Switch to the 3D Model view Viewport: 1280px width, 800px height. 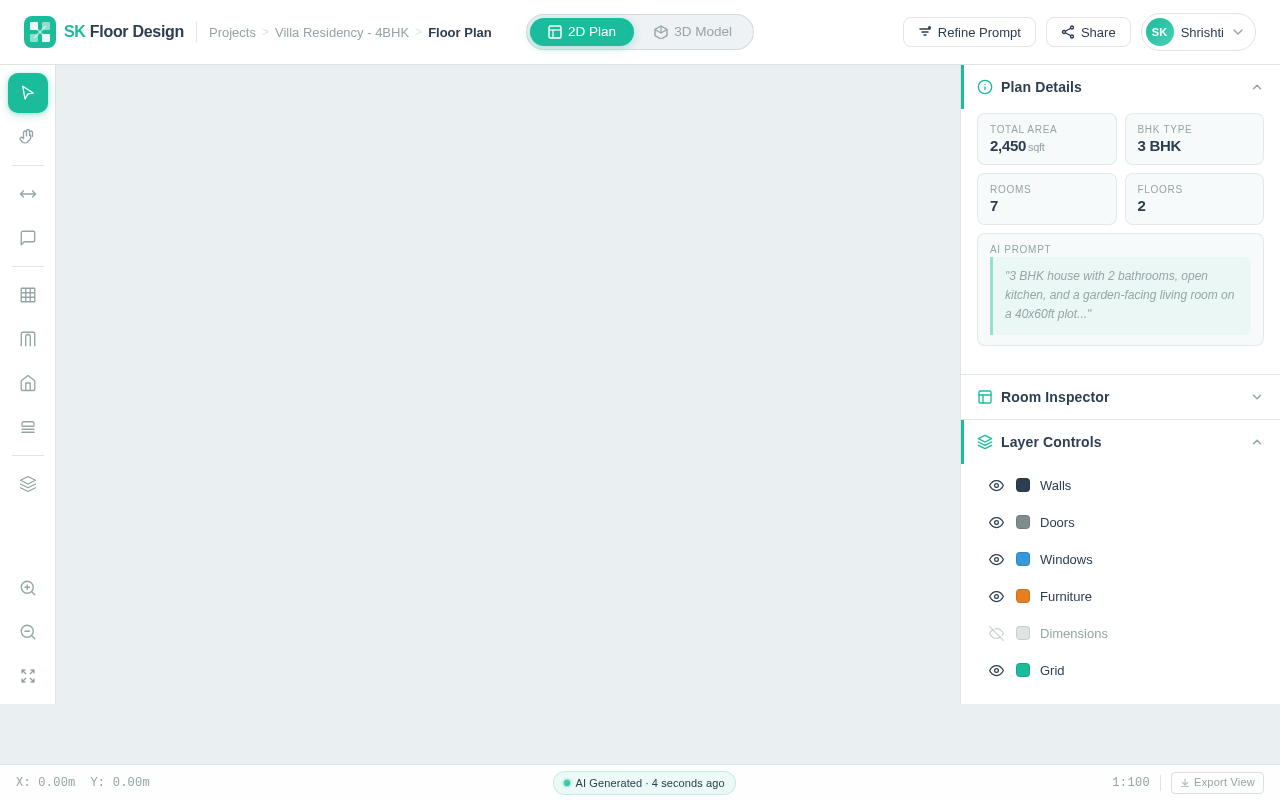pos(693,32)
